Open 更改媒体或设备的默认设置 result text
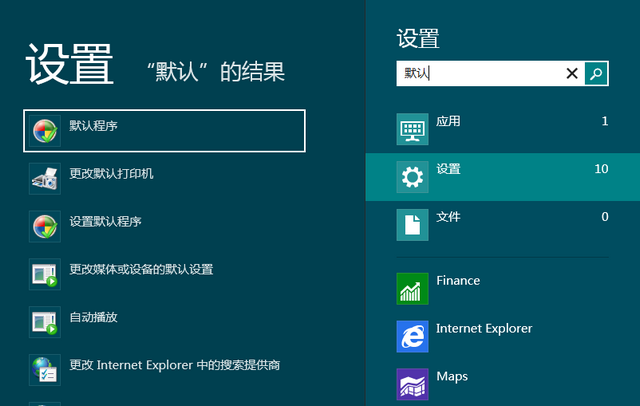The width and height of the screenshot is (640, 406). pyautogui.click(x=141, y=269)
